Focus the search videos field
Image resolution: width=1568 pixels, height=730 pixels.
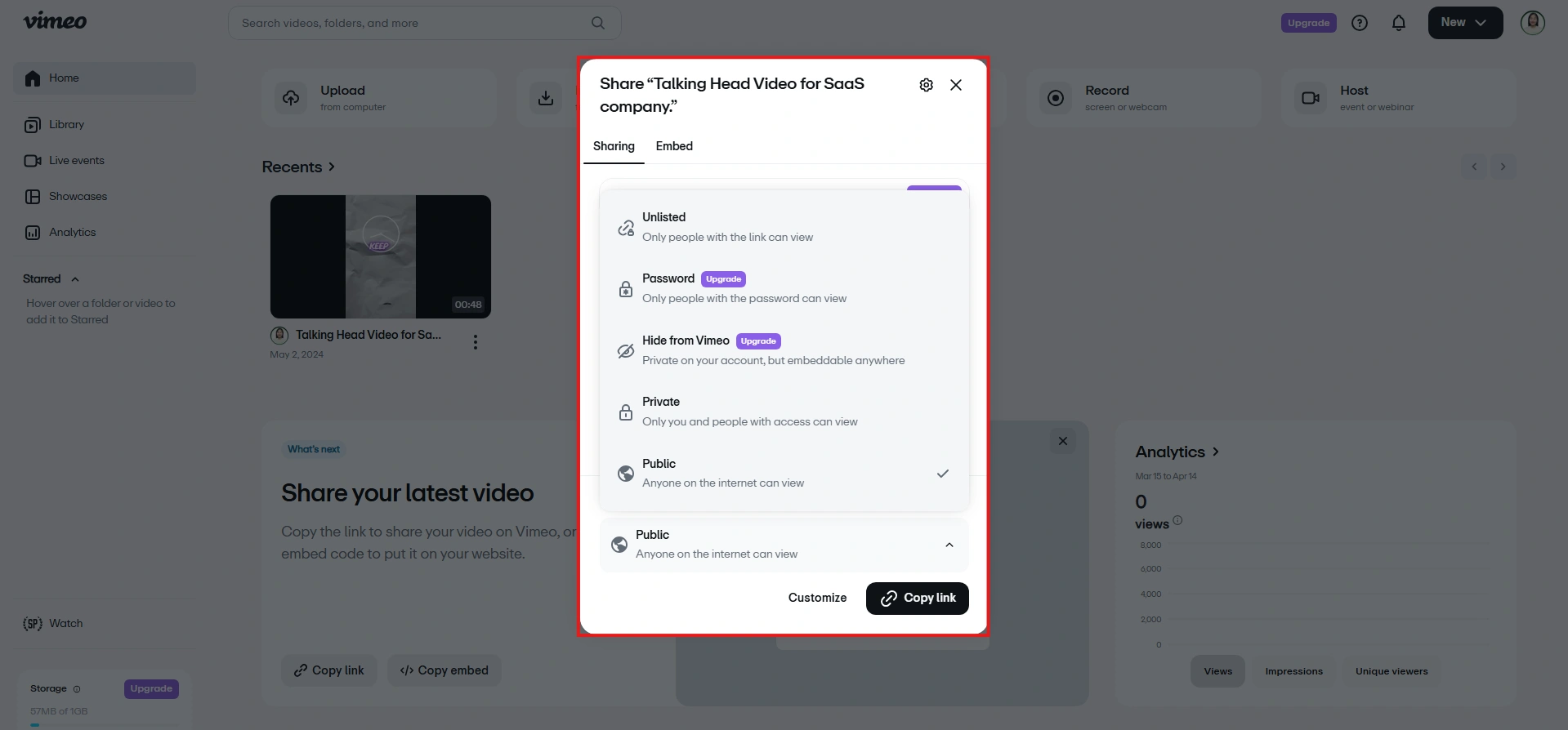[x=425, y=23]
